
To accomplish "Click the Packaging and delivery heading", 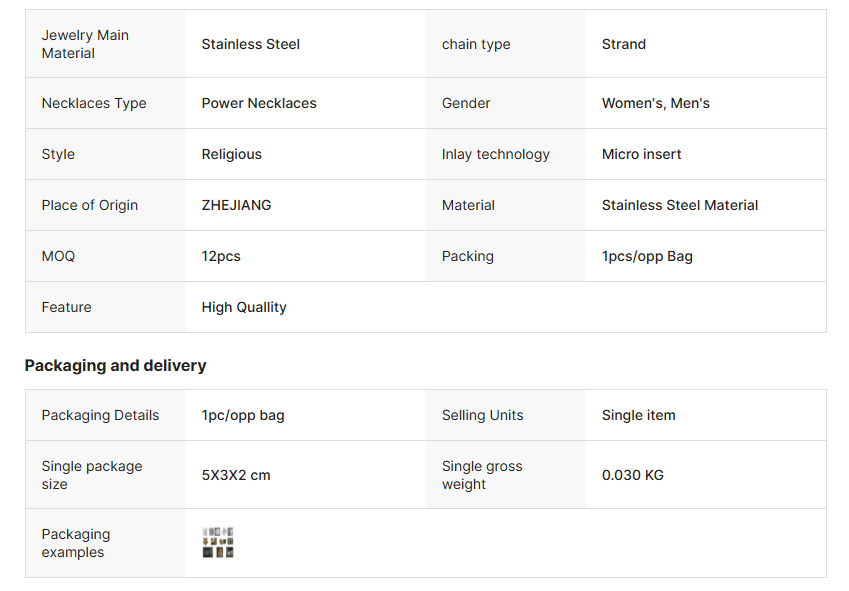I will pyautogui.click(x=115, y=366).
